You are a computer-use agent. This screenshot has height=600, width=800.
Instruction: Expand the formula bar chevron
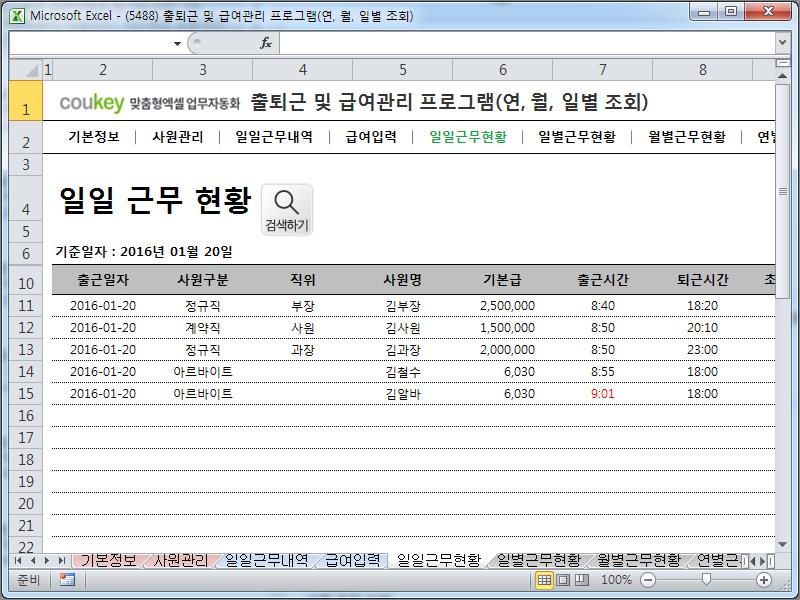click(782, 43)
